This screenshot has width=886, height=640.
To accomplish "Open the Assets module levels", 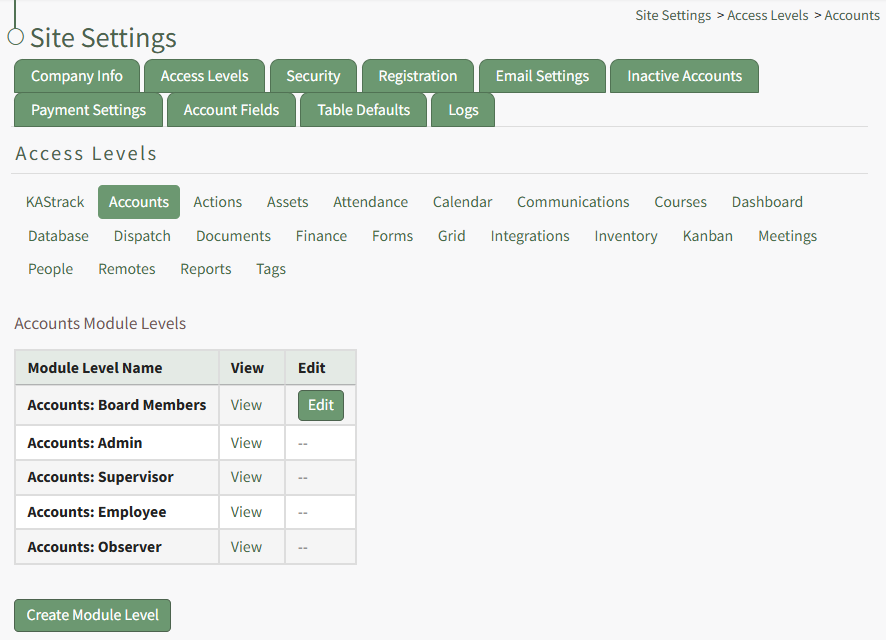I will 288,202.
